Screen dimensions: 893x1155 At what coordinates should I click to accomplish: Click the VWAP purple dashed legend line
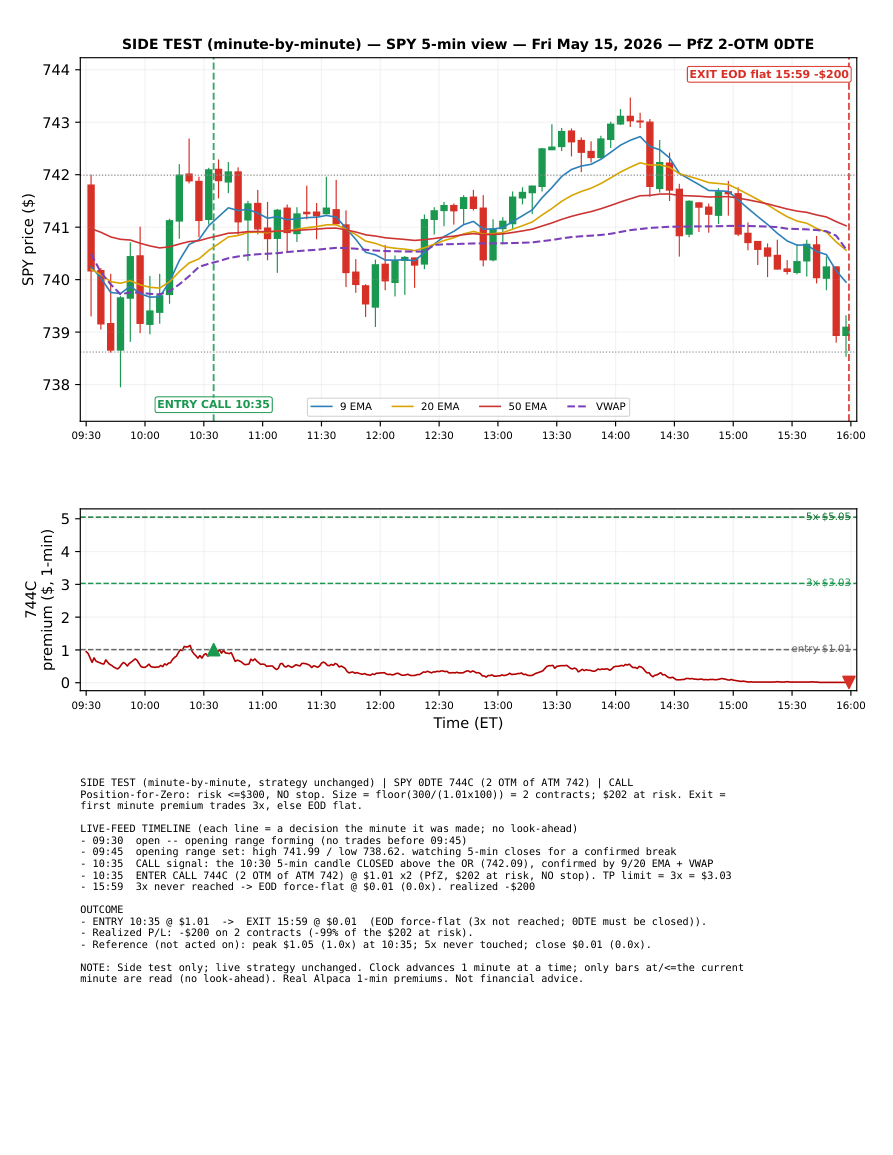tap(578, 407)
